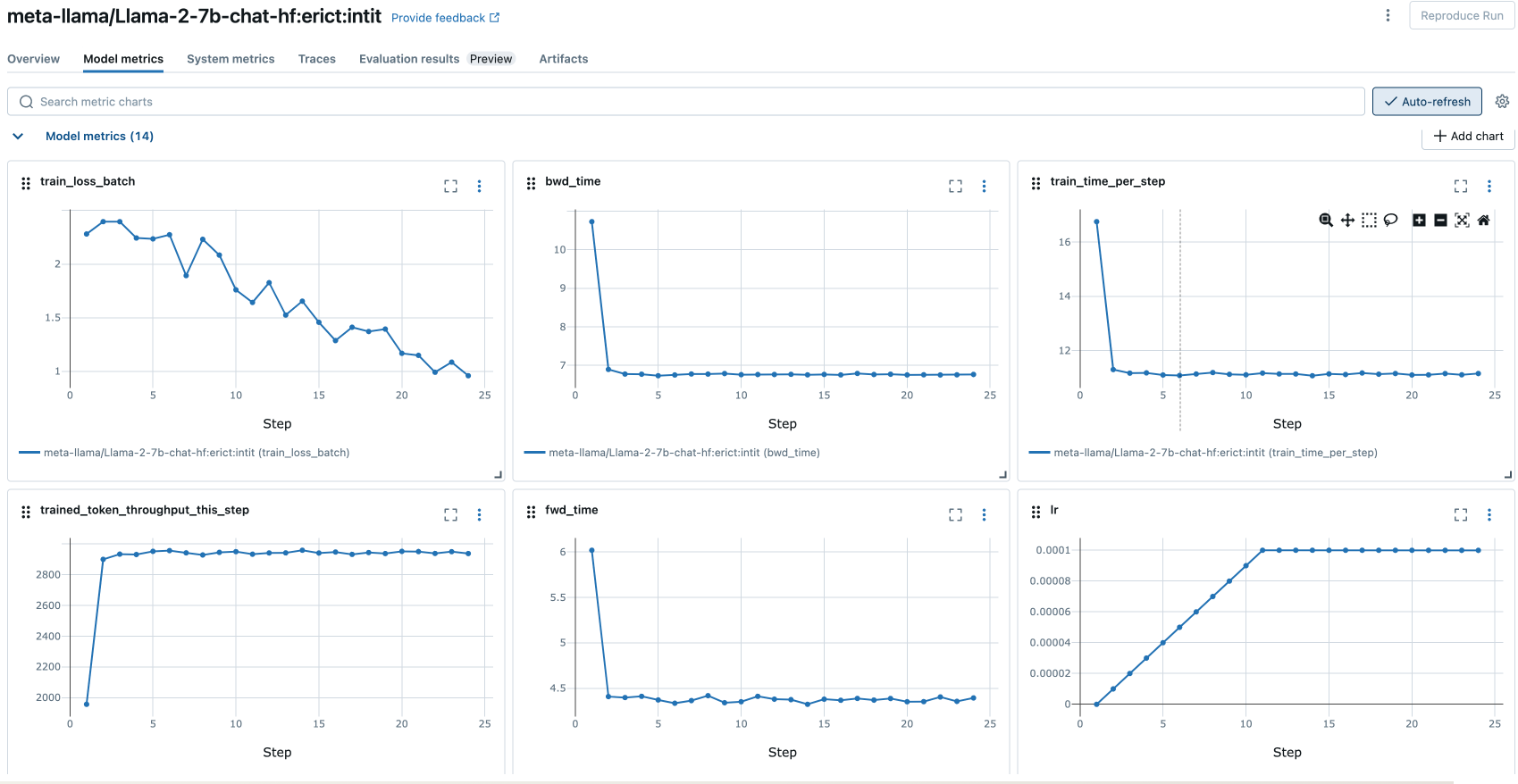Viewport: 1518px width, 784px height.
Task: Focus the Search metric charts field
Action: (686, 102)
